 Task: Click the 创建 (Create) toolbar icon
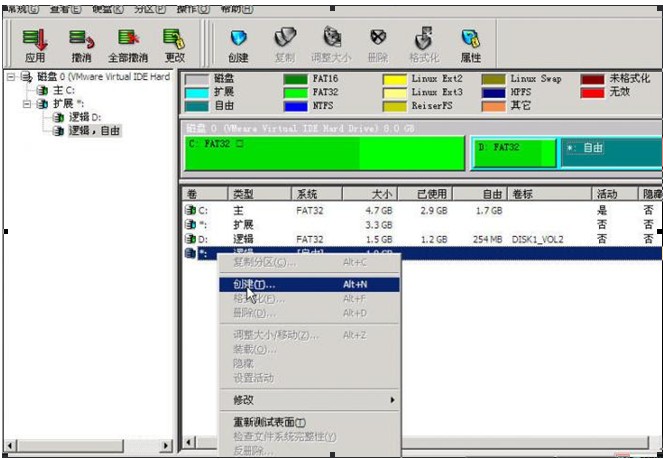point(238,44)
